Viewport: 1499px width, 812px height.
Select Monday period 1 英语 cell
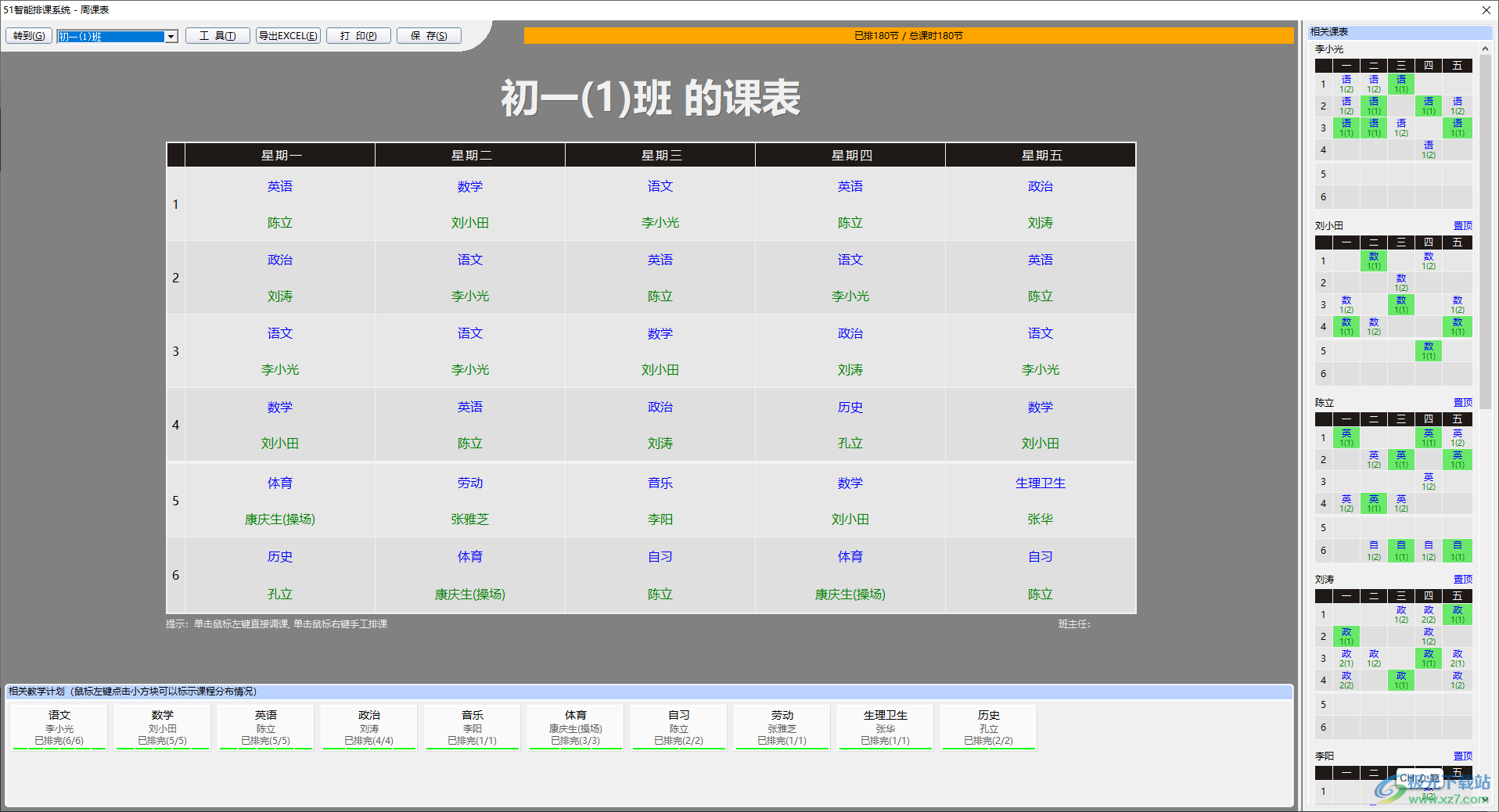point(280,204)
